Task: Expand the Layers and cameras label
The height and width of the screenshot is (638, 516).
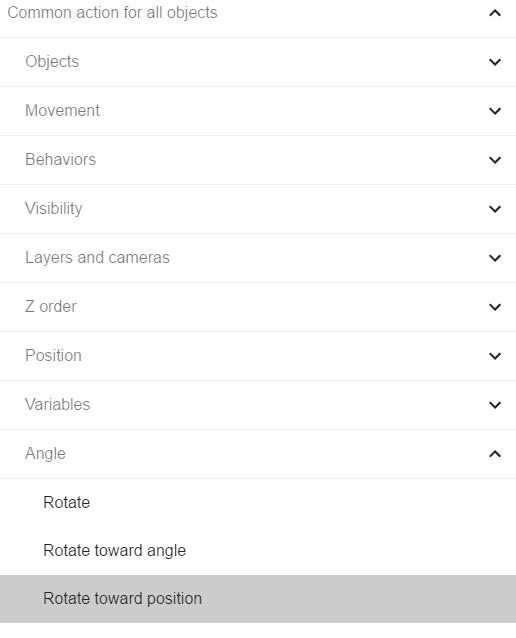Action: 97,258
